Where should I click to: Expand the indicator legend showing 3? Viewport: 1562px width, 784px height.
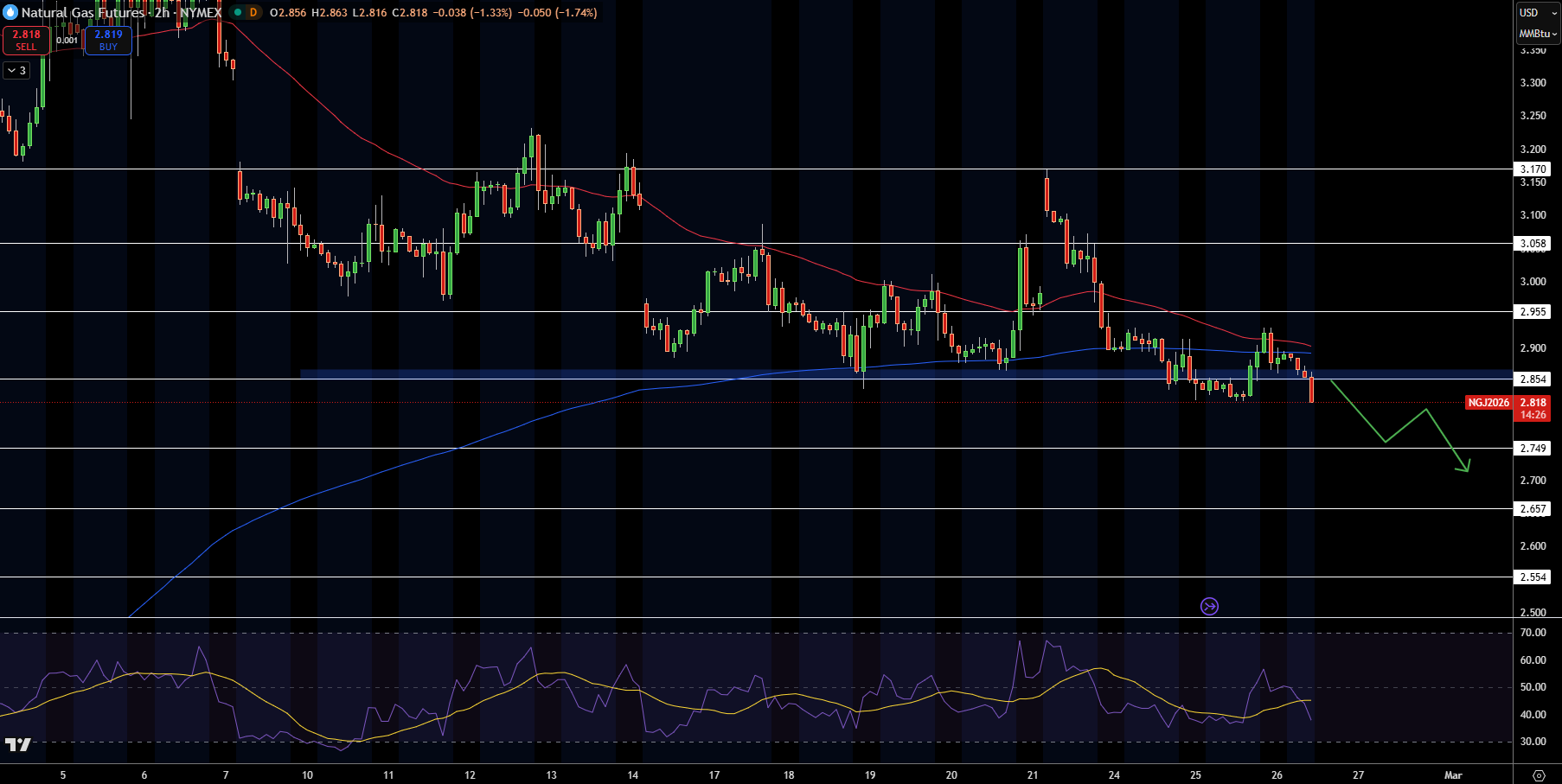click(16, 71)
